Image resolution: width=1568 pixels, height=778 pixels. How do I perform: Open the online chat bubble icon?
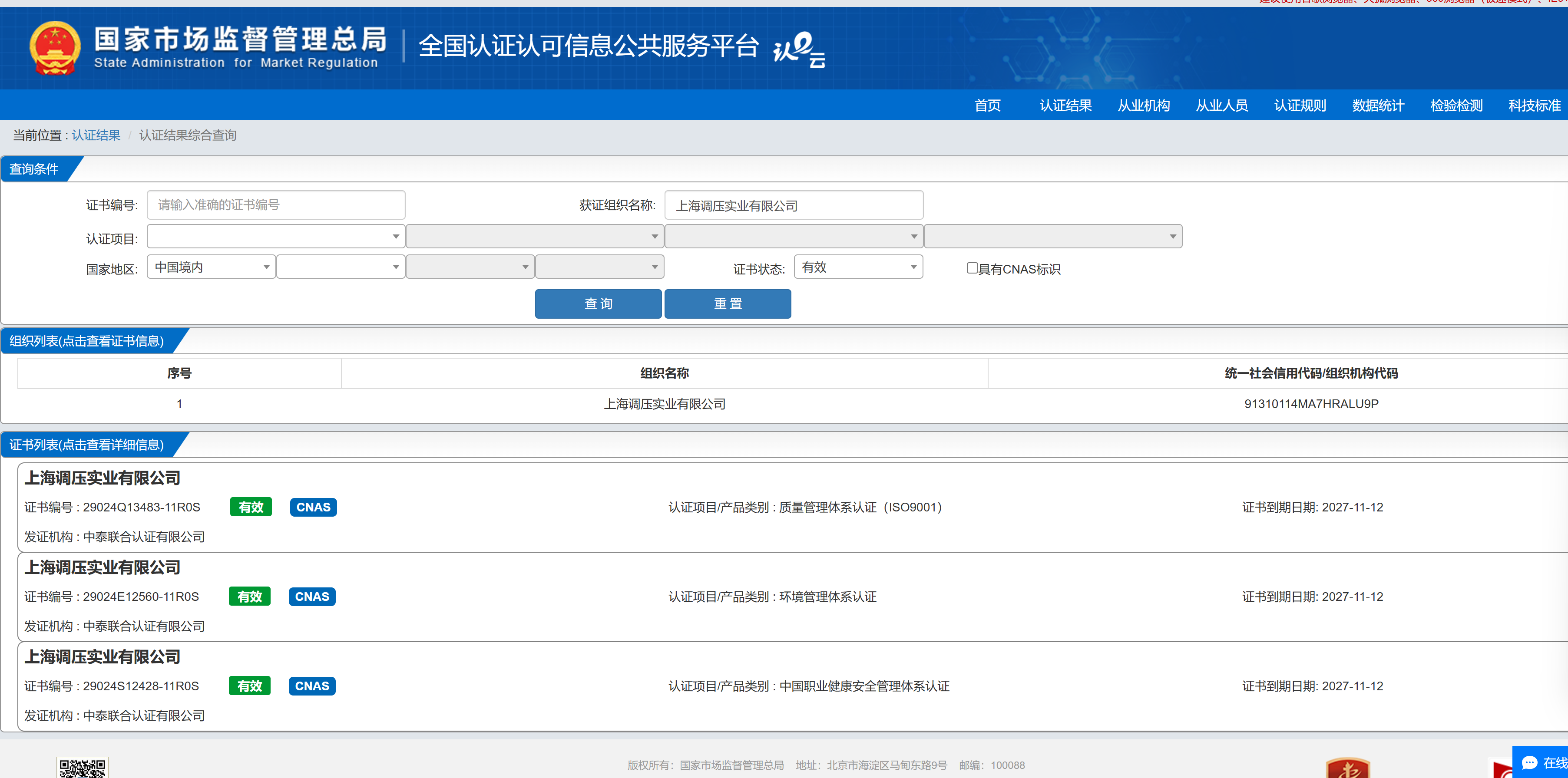click(x=1530, y=763)
